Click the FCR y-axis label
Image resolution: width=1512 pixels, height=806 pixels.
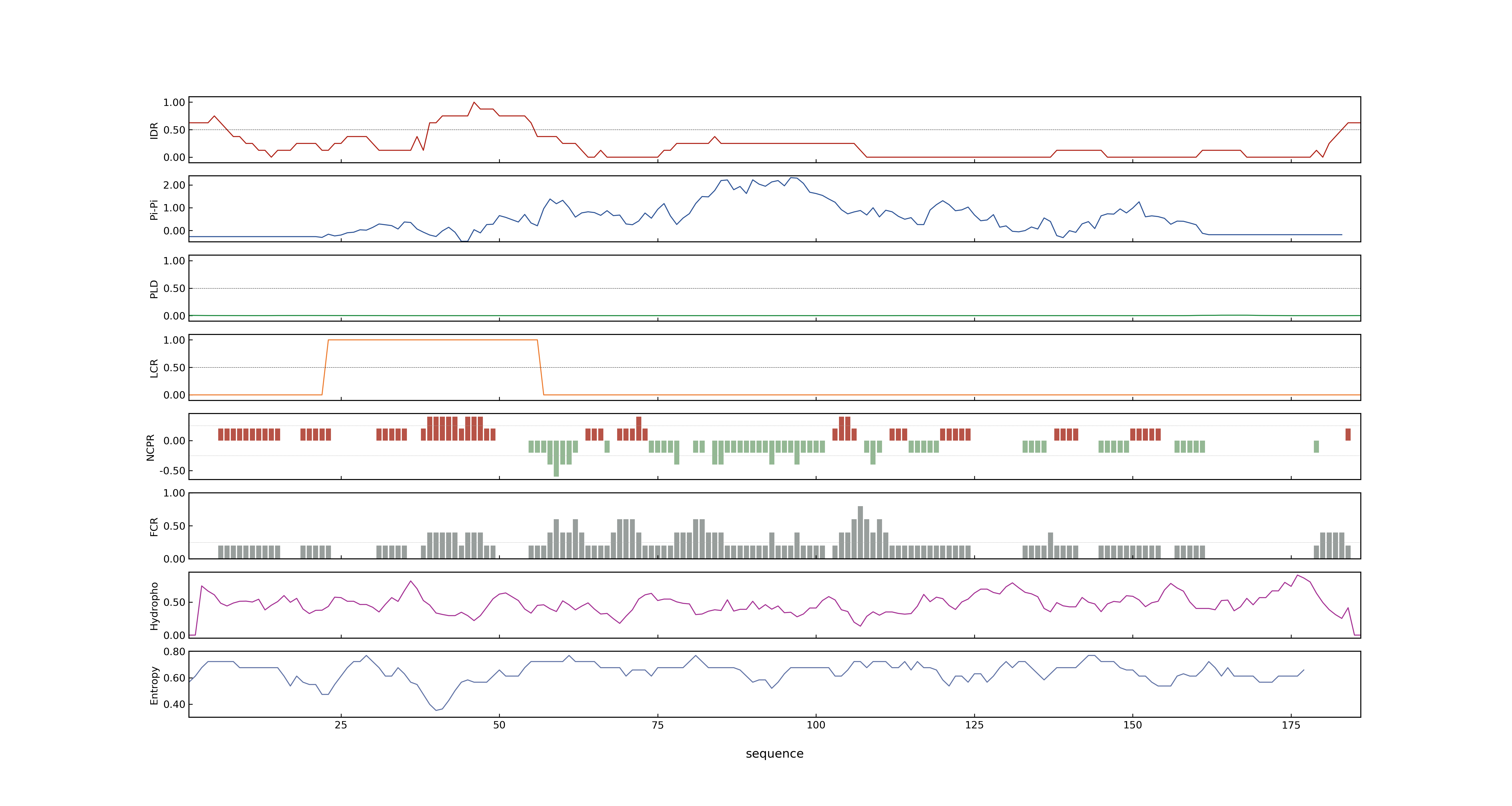pos(154,526)
